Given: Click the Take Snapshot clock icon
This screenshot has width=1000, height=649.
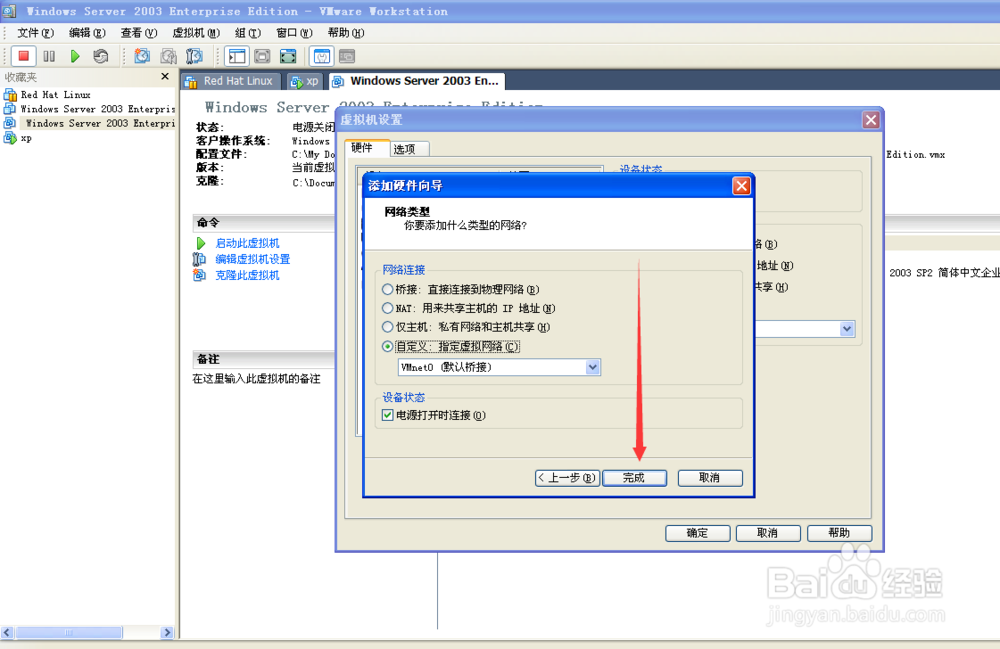Looking at the screenshot, I should 142,56.
